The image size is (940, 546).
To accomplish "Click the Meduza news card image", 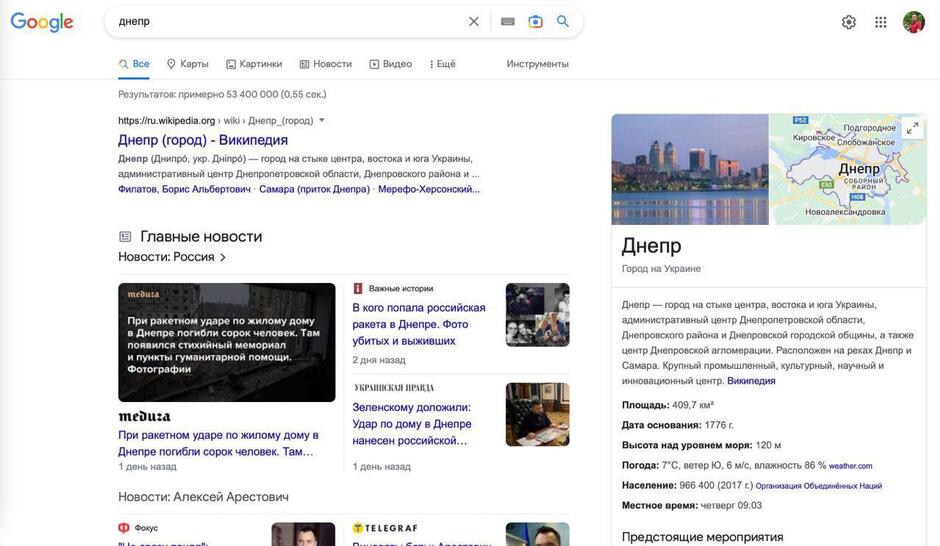I will (x=227, y=342).
